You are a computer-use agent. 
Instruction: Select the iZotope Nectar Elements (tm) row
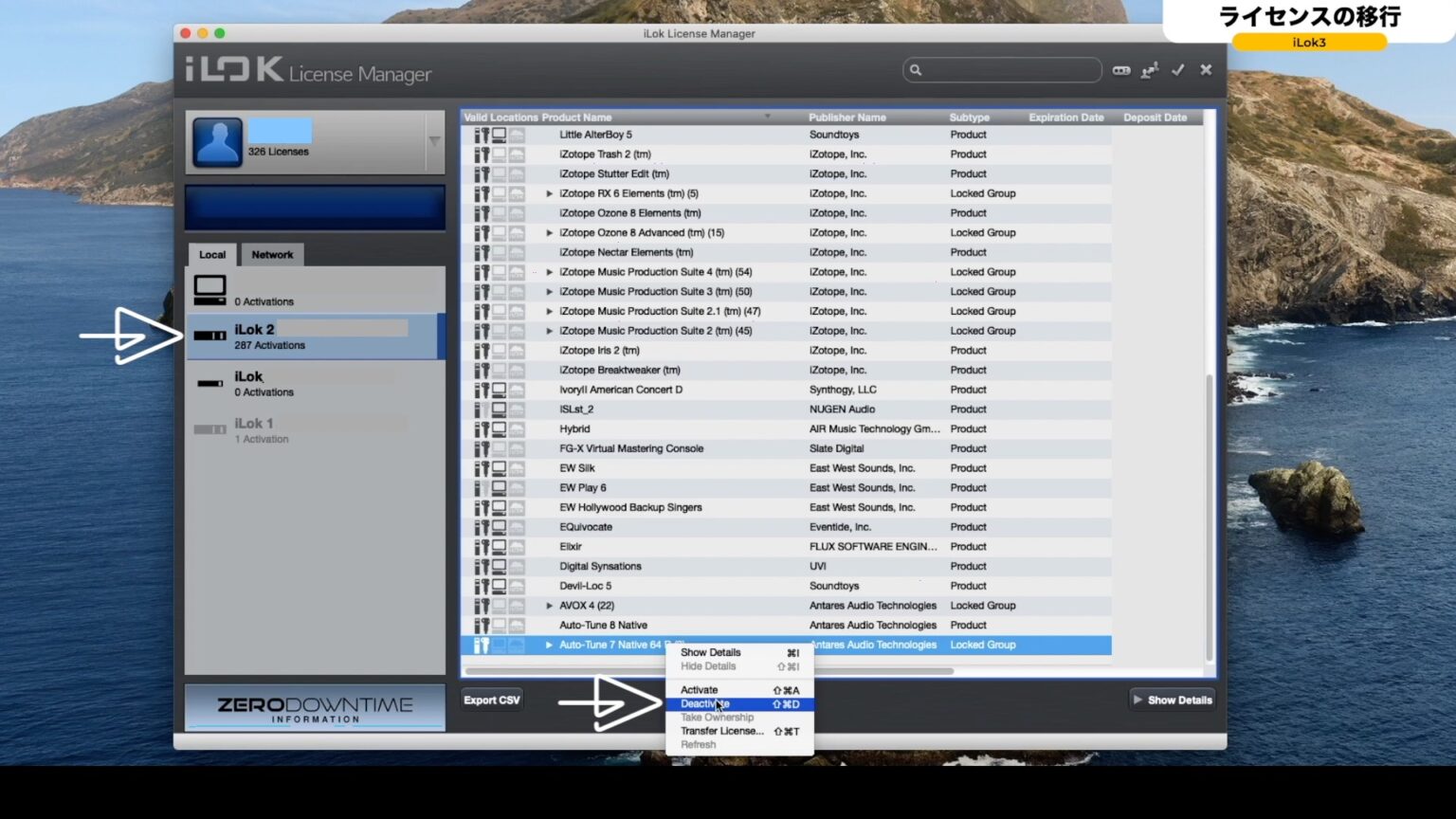pos(786,252)
